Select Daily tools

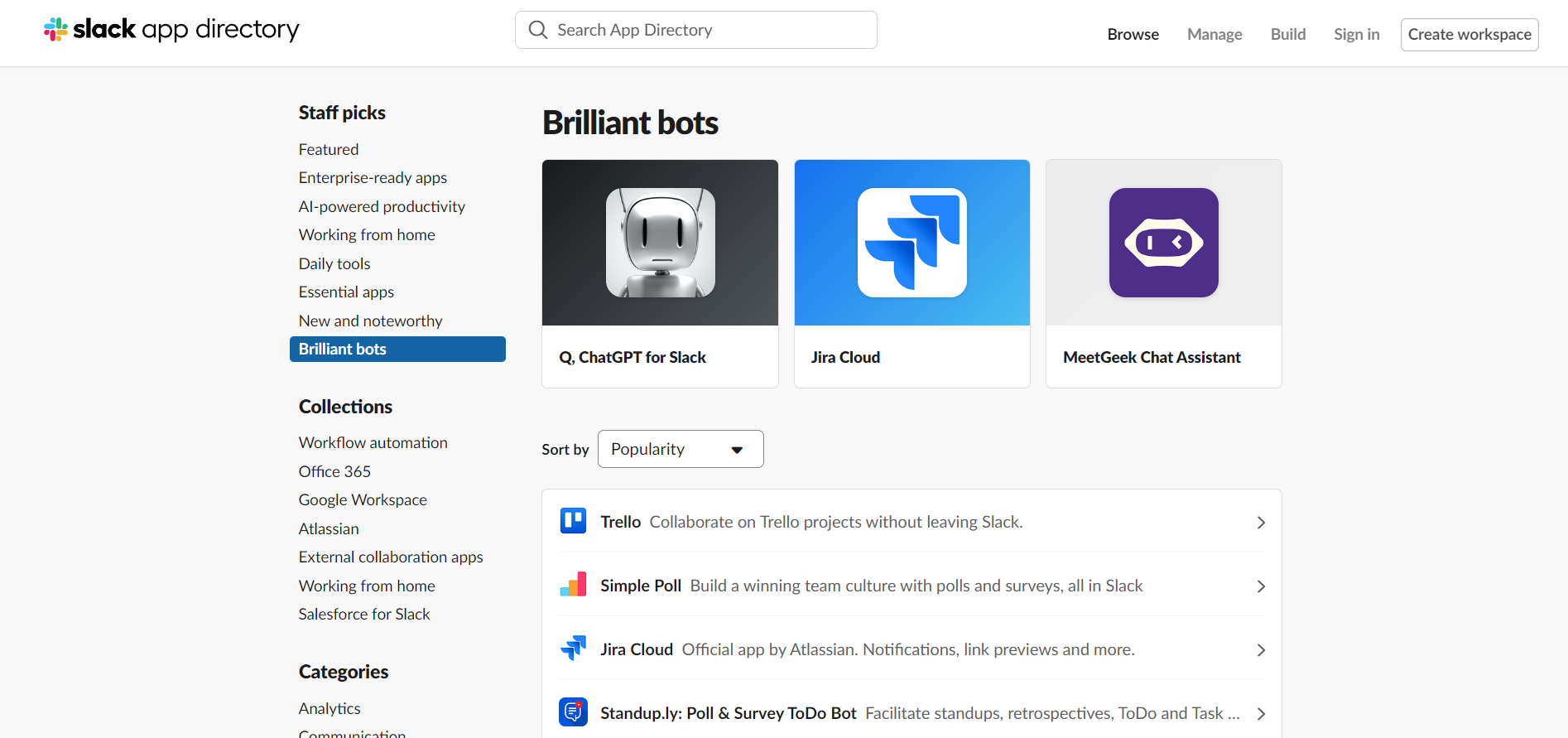coord(334,263)
